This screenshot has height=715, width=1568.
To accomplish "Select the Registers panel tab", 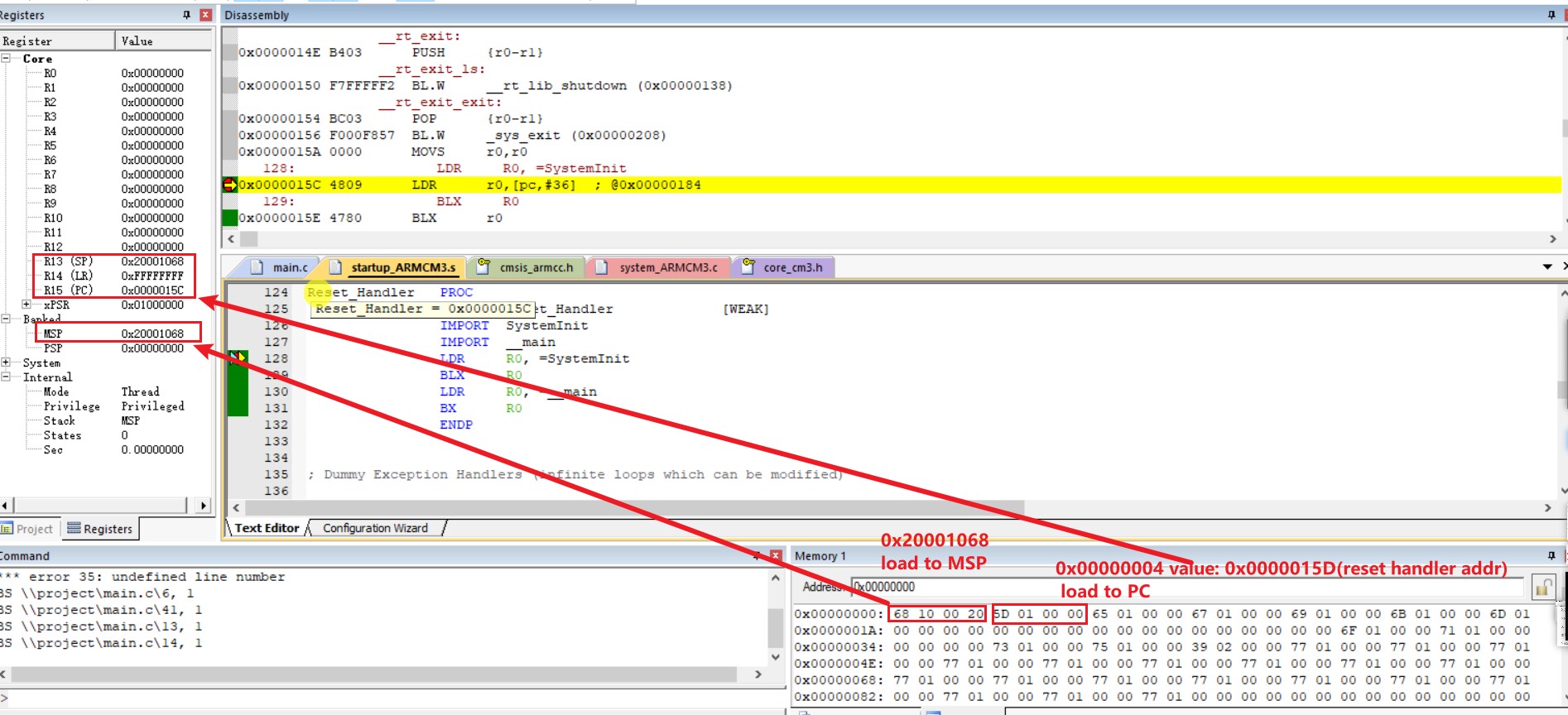I will (99, 529).
